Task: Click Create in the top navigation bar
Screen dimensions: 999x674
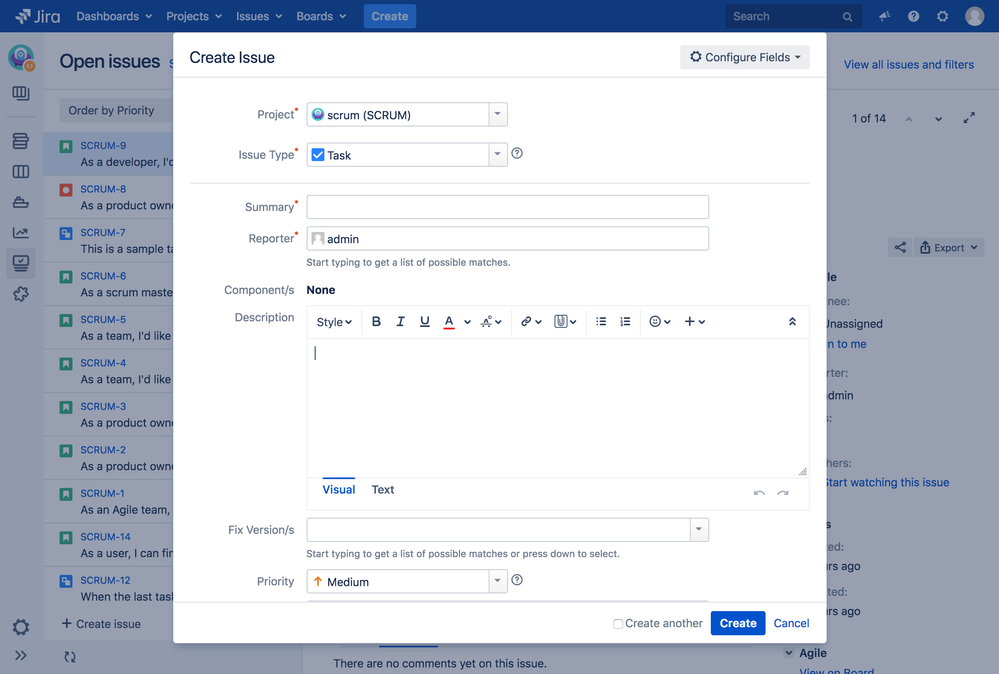Action: coord(390,17)
